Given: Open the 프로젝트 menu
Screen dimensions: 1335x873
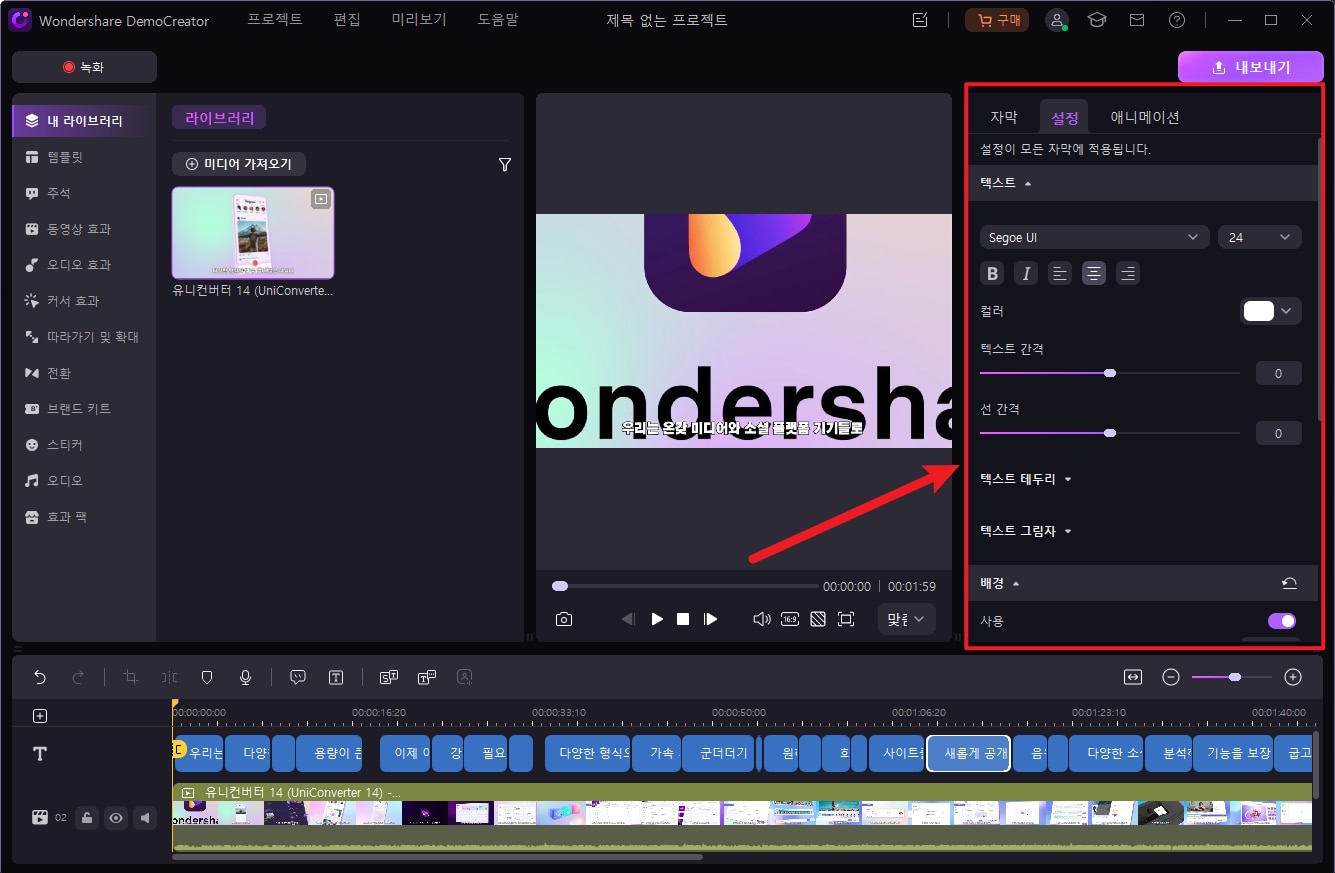Looking at the screenshot, I should pos(275,20).
